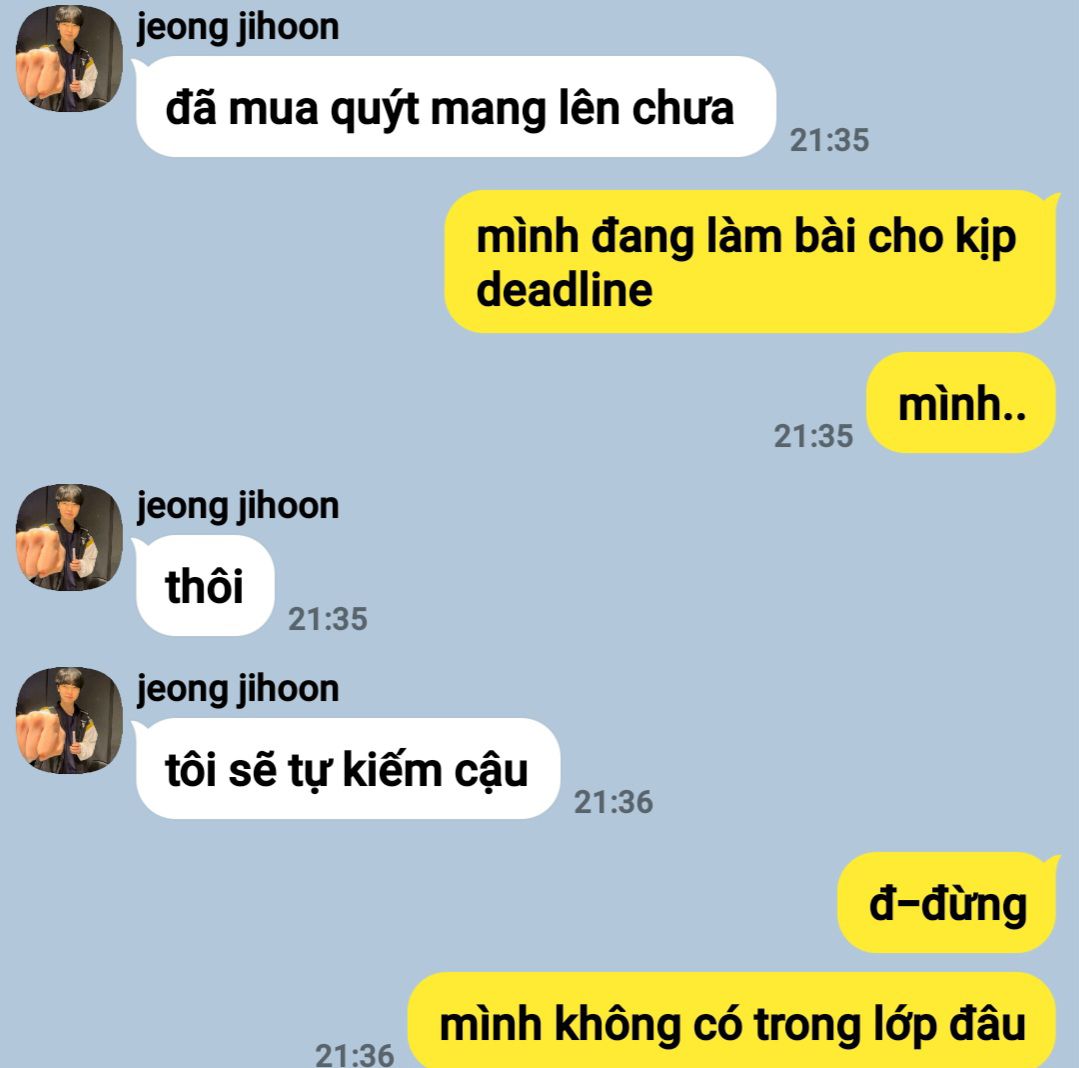Select jeong jihoon name above 'tôi sẽ tự kiếm cậu'
The image size is (1079, 1068).
[x=238, y=690]
